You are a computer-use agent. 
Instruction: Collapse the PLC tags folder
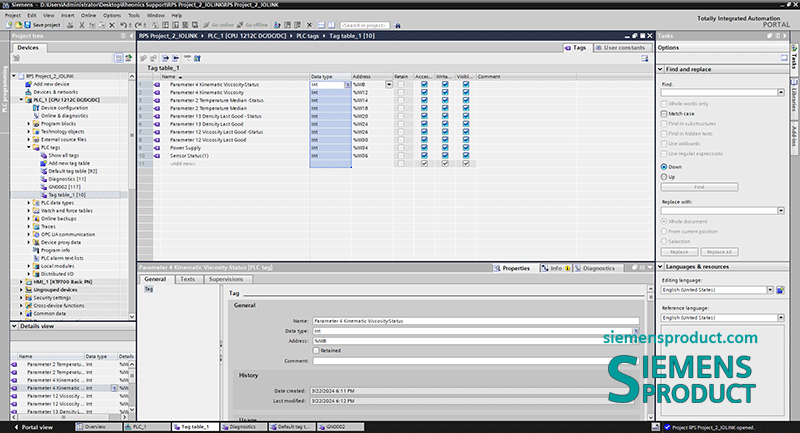coord(29,147)
